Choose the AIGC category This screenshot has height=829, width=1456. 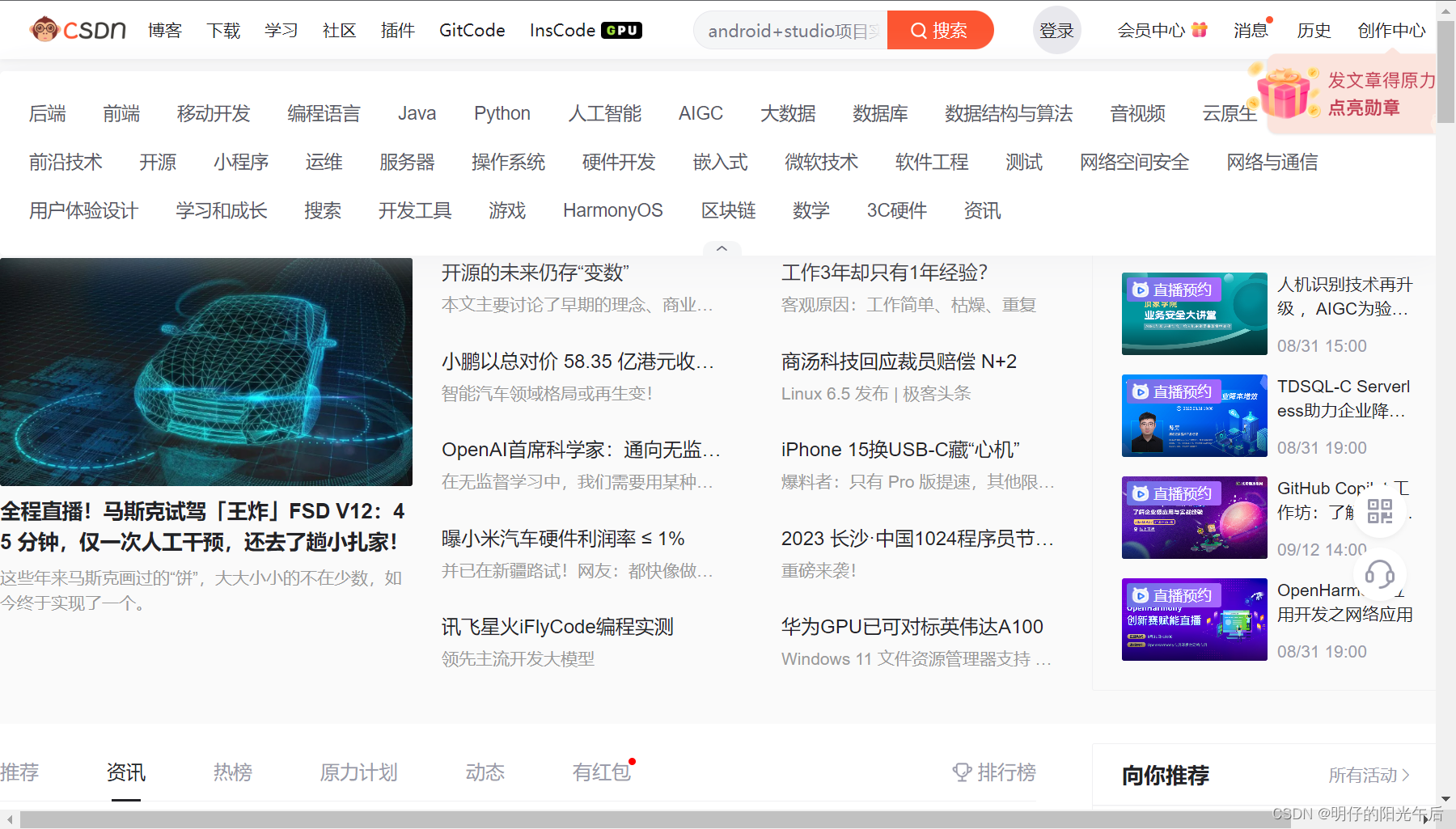point(700,113)
